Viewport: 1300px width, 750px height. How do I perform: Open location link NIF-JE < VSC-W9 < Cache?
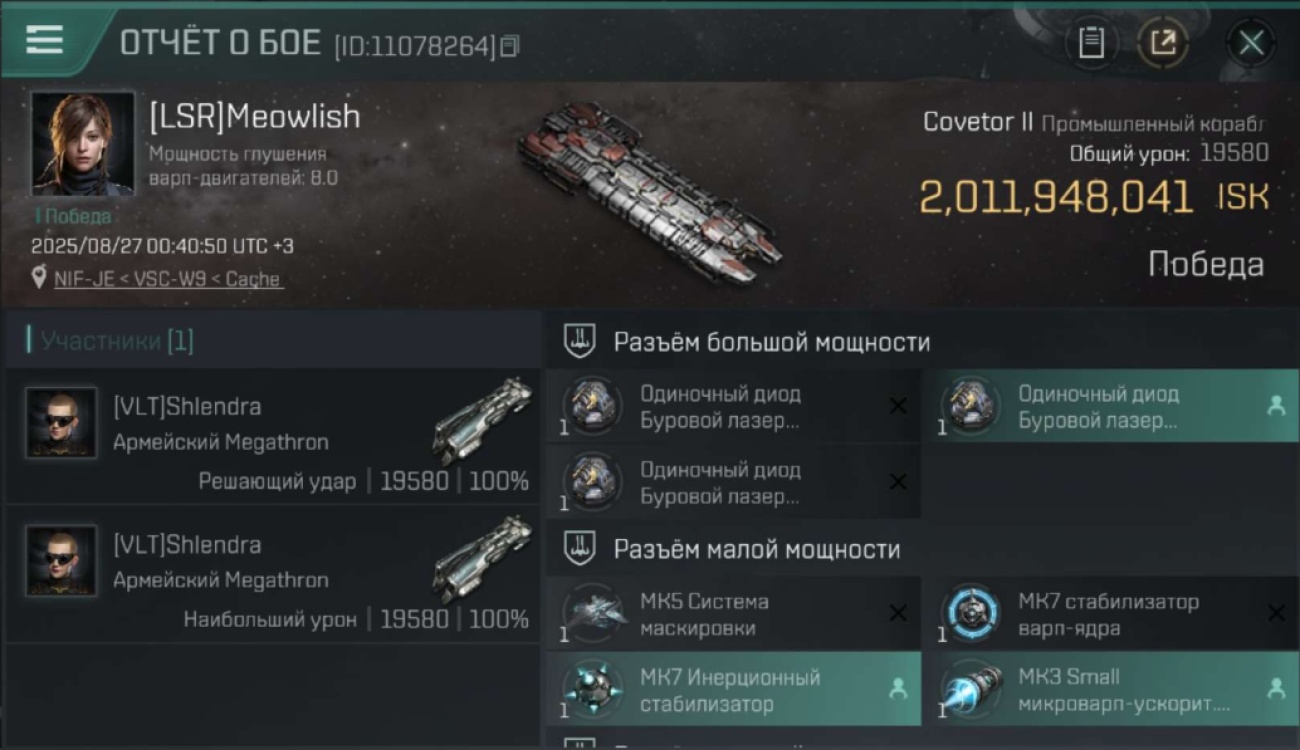pyautogui.click(x=167, y=279)
